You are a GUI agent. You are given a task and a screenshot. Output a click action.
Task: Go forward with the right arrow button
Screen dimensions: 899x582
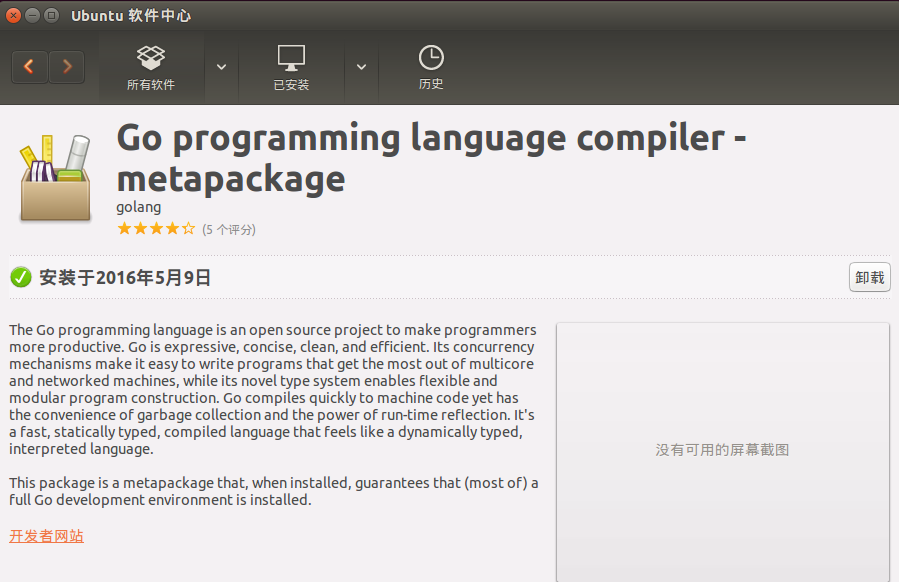(x=67, y=67)
